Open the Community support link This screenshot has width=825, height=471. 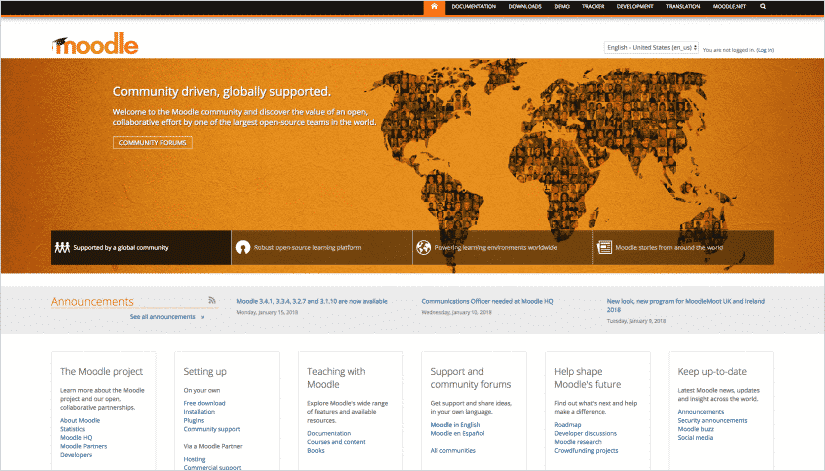coord(212,429)
